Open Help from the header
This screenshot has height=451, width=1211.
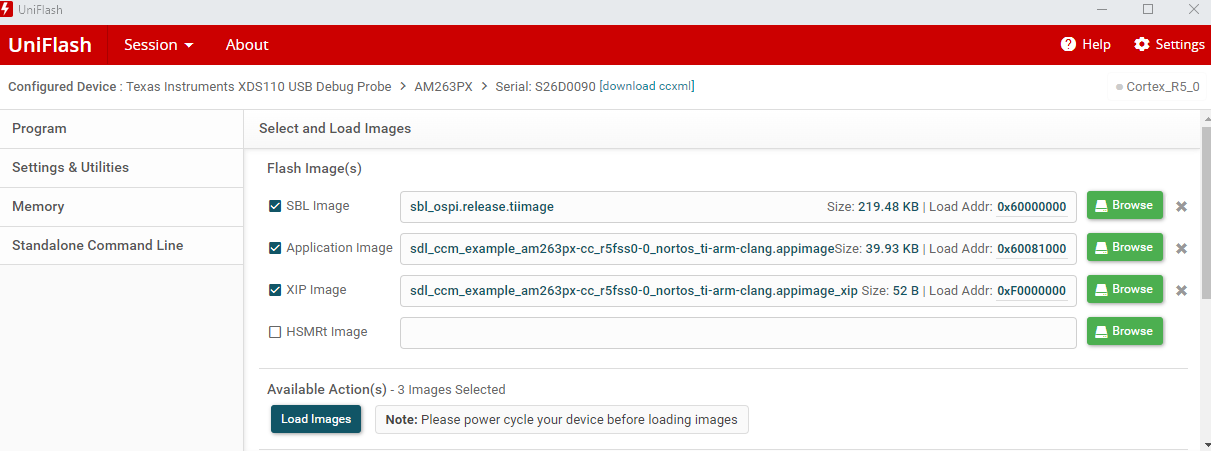click(x=1086, y=45)
